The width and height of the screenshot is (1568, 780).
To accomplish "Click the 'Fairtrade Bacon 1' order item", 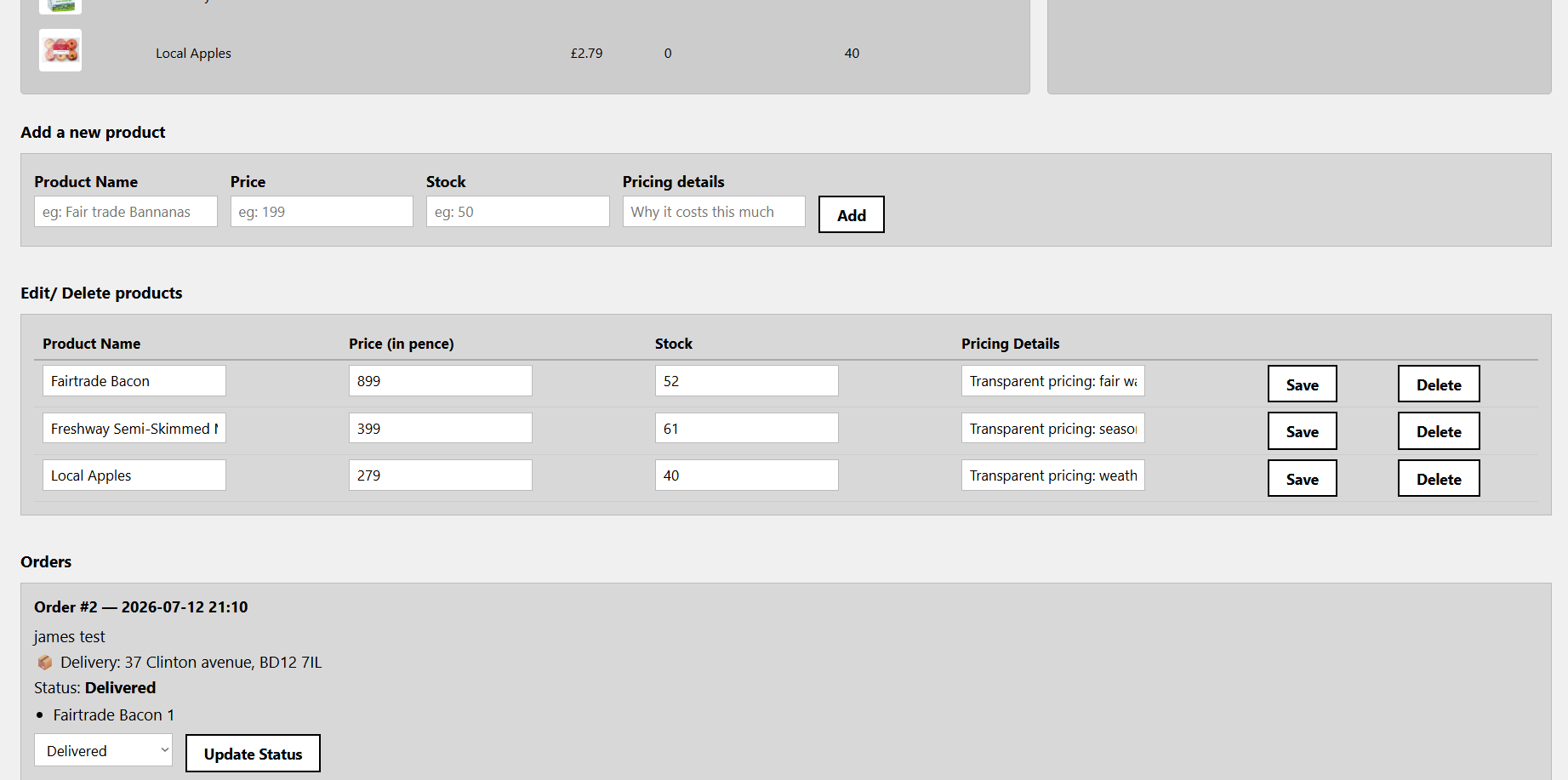I will pos(114,715).
